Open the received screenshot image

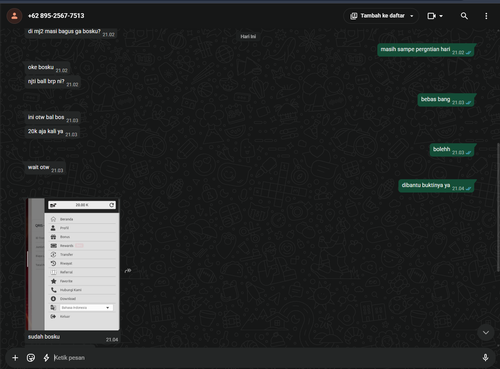(x=73, y=264)
